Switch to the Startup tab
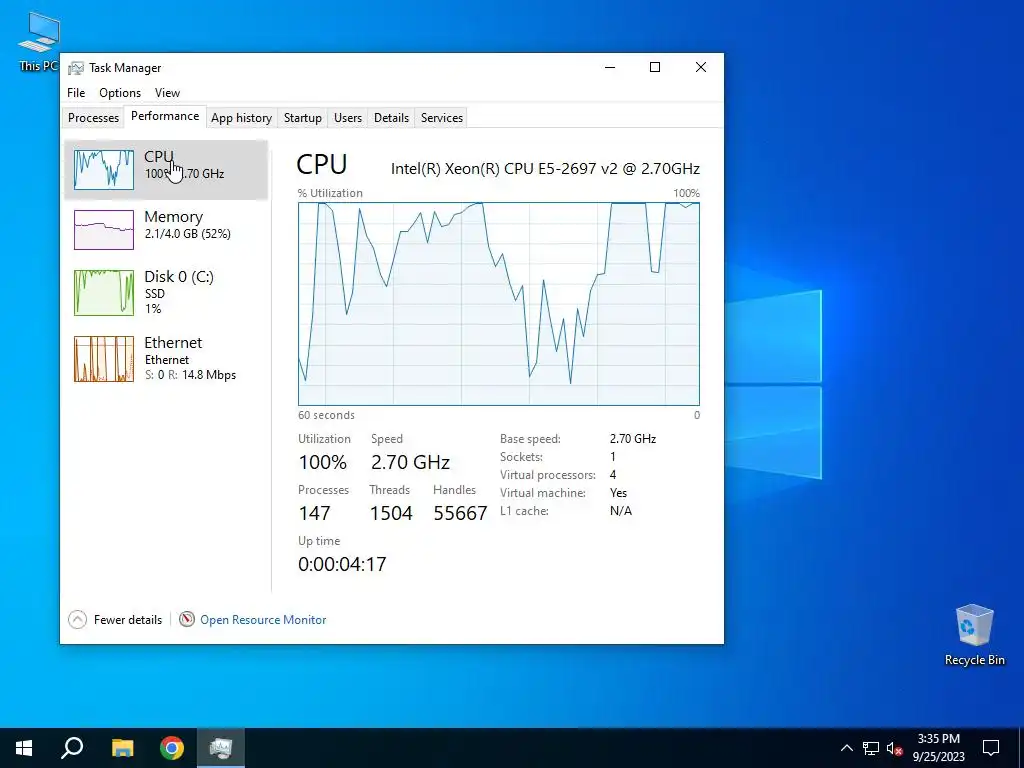The height and width of the screenshot is (768, 1024). point(302,118)
